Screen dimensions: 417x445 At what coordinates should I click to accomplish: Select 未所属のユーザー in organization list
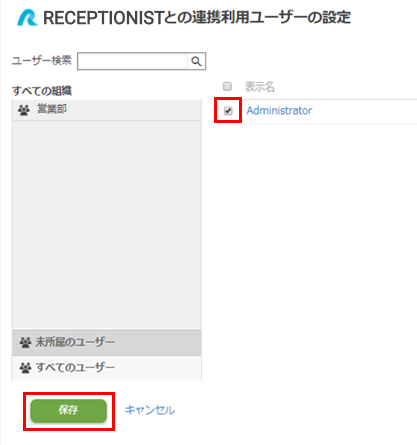point(107,343)
